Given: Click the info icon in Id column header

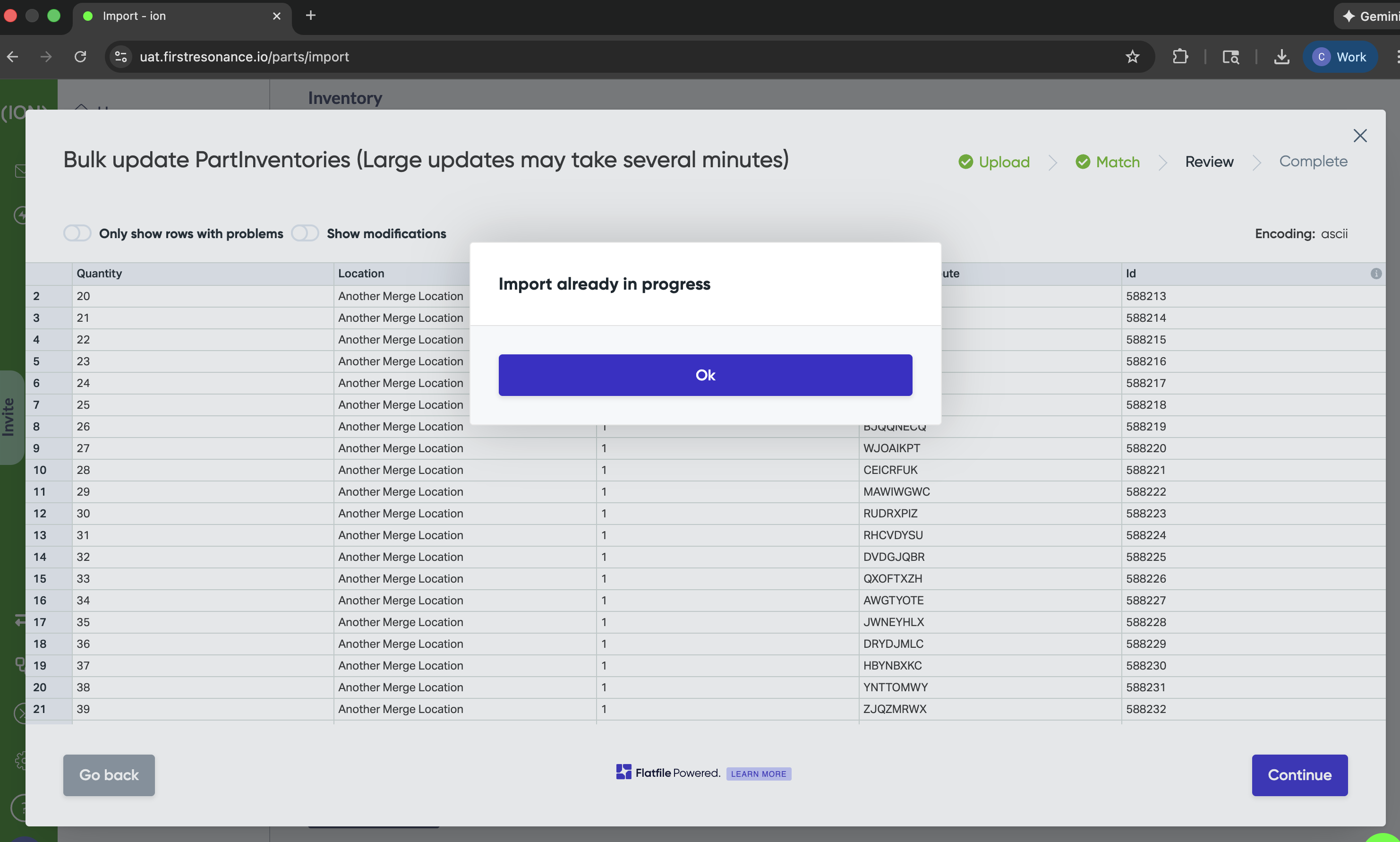Looking at the screenshot, I should [x=1375, y=274].
